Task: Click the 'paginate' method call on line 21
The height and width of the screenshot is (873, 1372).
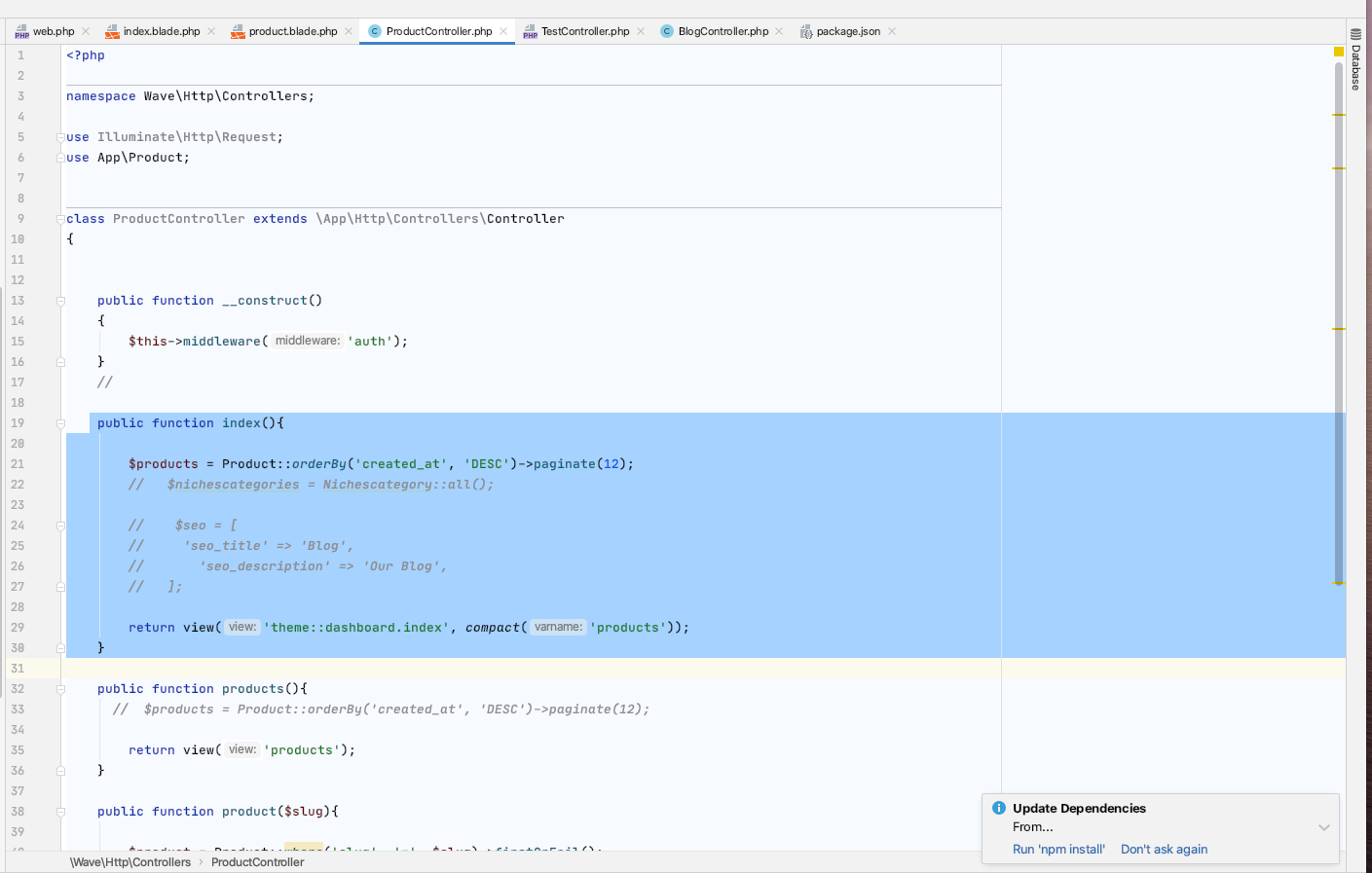Action: point(564,464)
